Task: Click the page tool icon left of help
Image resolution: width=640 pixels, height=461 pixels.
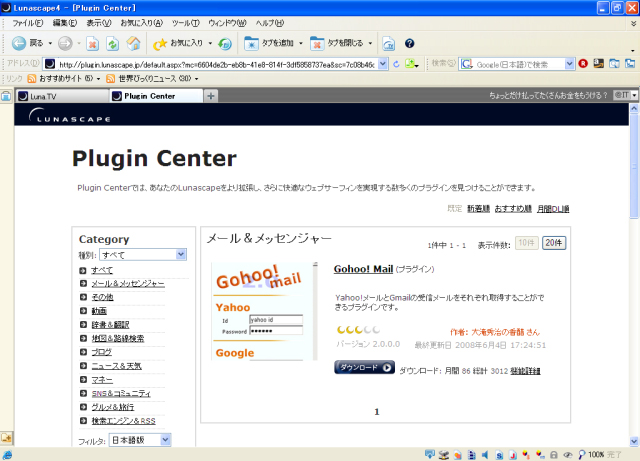Action: [389, 44]
